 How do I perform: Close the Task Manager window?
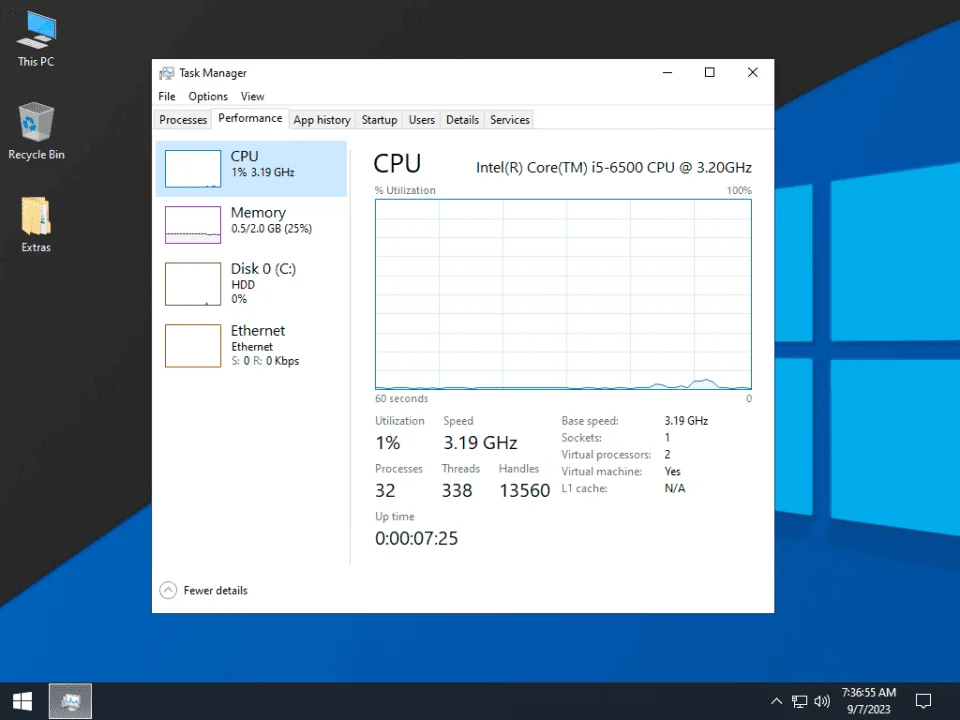click(752, 72)
